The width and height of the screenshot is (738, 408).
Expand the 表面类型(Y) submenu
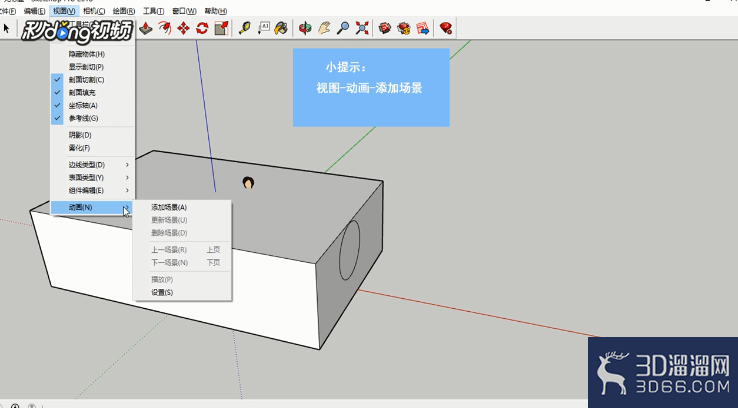[92, 177]
